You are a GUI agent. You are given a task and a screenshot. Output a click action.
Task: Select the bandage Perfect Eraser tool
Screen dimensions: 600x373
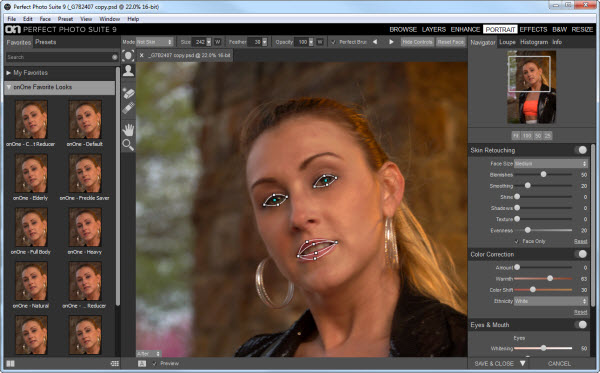(x=128, y=108)
